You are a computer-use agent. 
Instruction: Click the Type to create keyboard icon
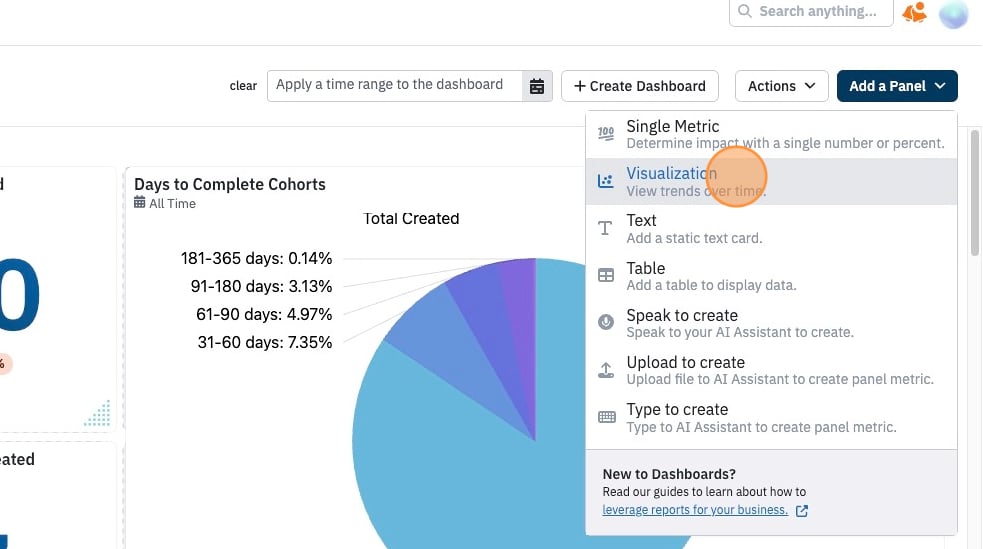pyautogui.click(x=606, y=417)
